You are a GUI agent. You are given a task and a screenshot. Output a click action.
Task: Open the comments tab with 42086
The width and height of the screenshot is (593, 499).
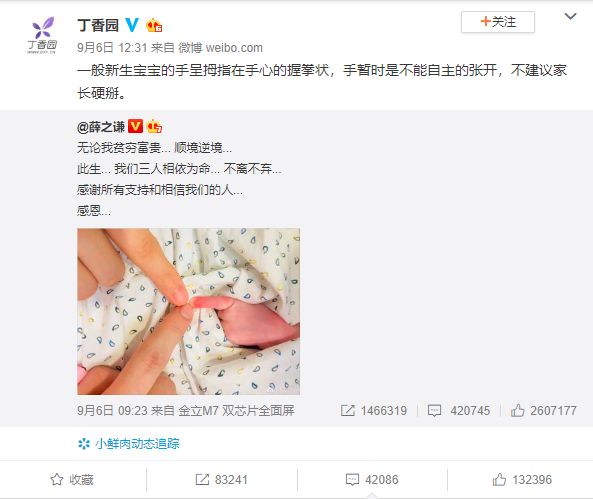372,480
